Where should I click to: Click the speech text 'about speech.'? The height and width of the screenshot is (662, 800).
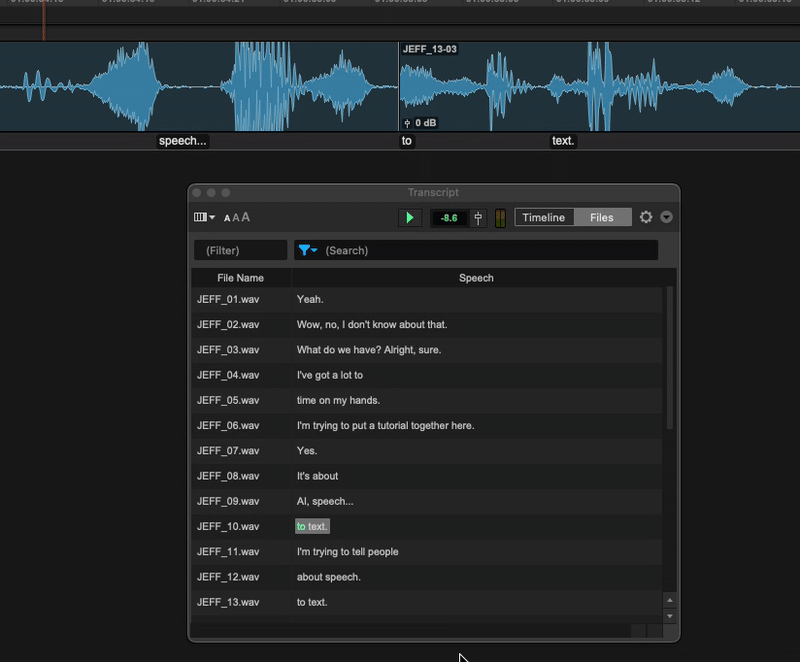[x=329, y=577]
